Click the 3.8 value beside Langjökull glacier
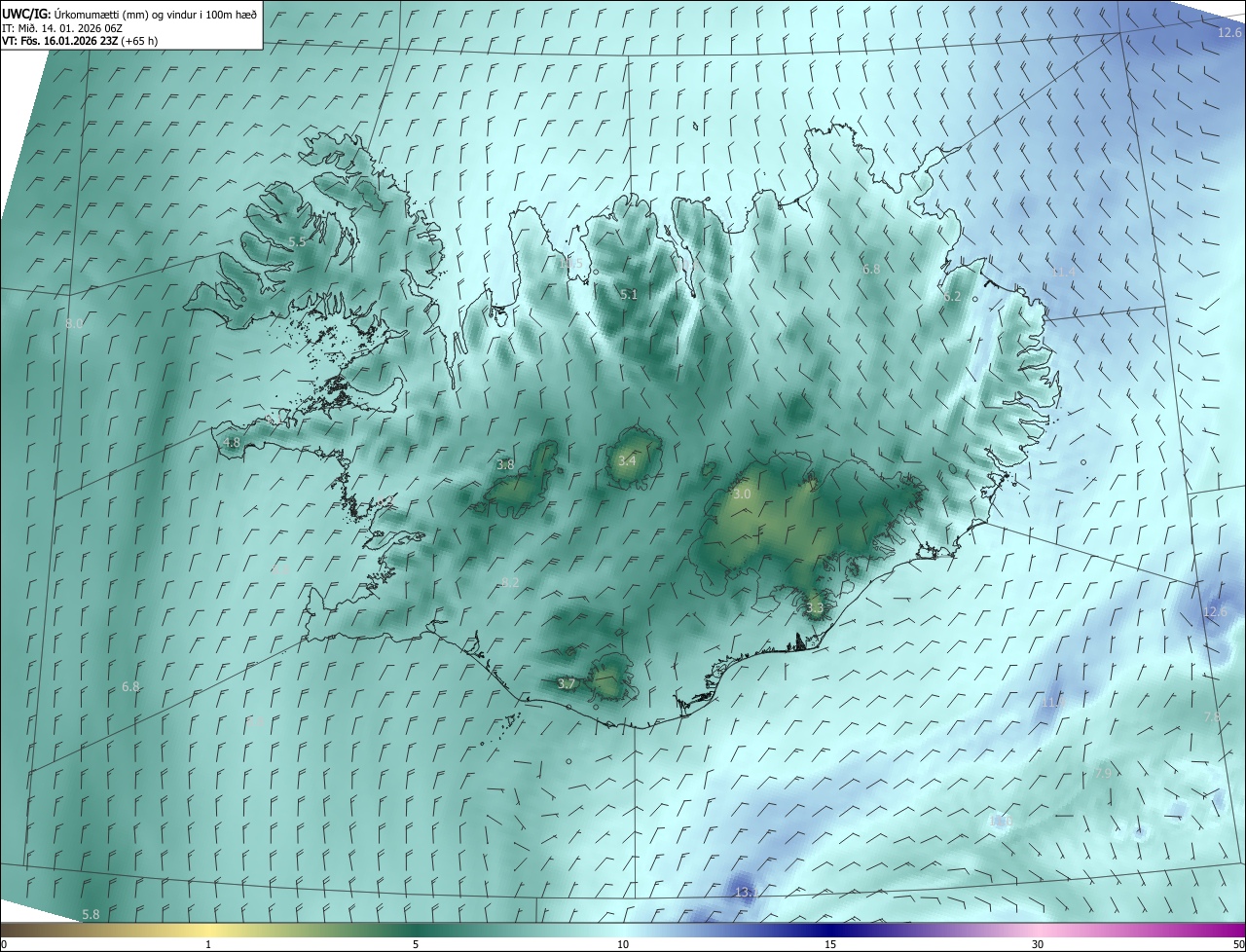 [505, 465]
